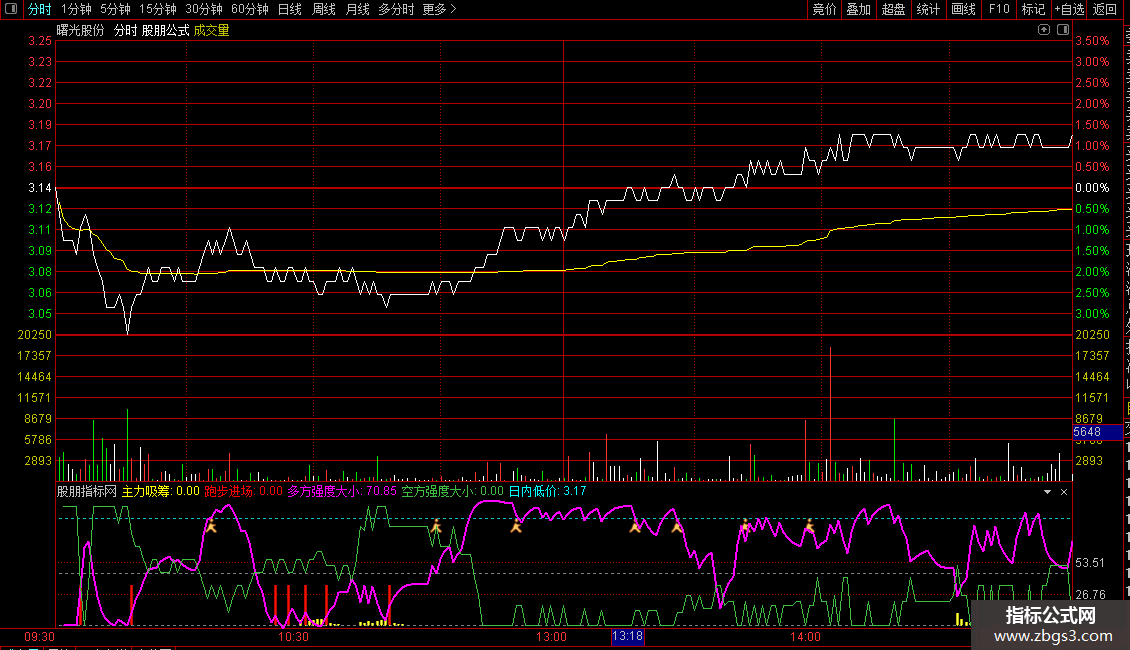Open the F10 company info

(x=999, y=9)
